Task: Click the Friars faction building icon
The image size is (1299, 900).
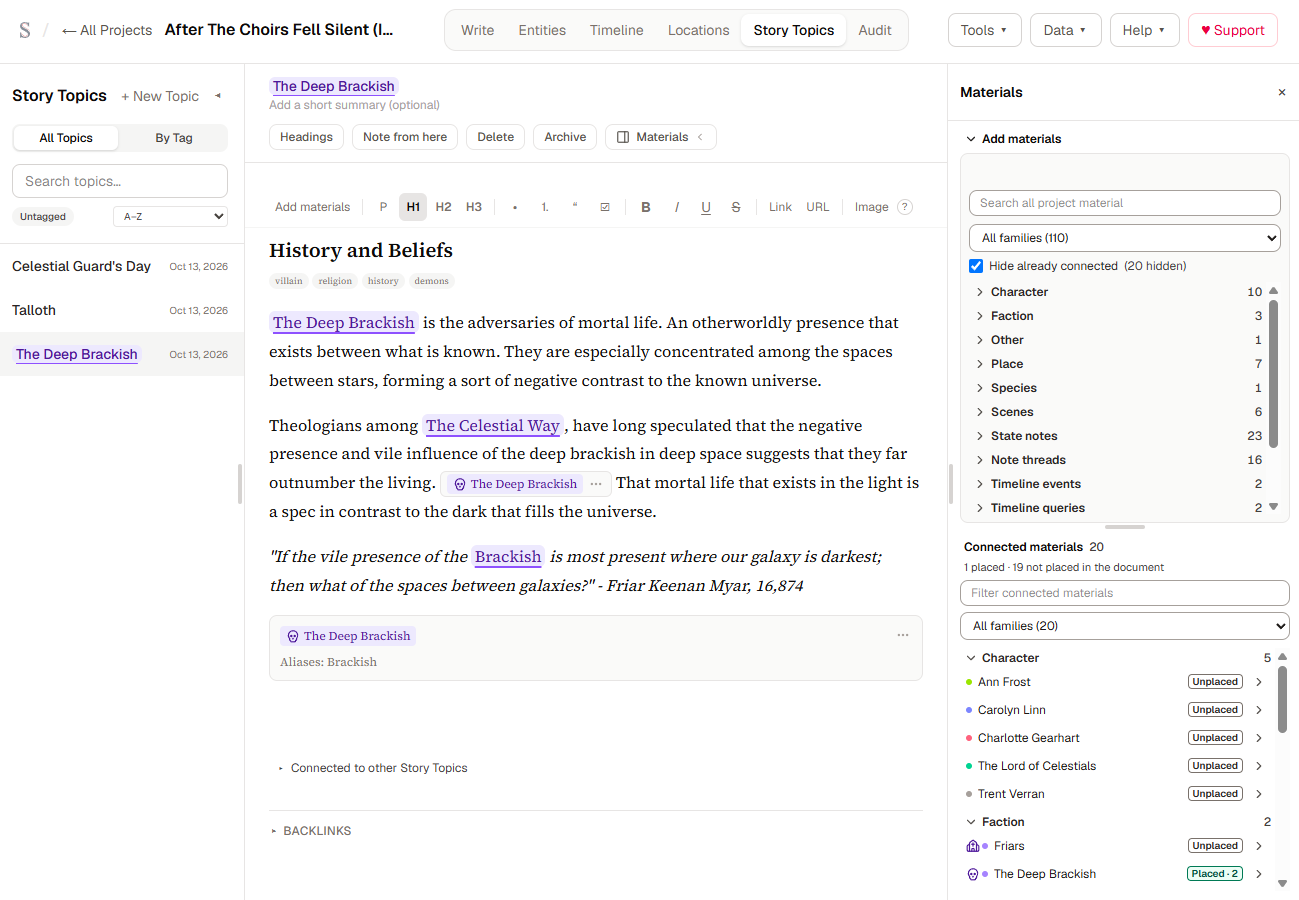Action: [x=972, y=846]
